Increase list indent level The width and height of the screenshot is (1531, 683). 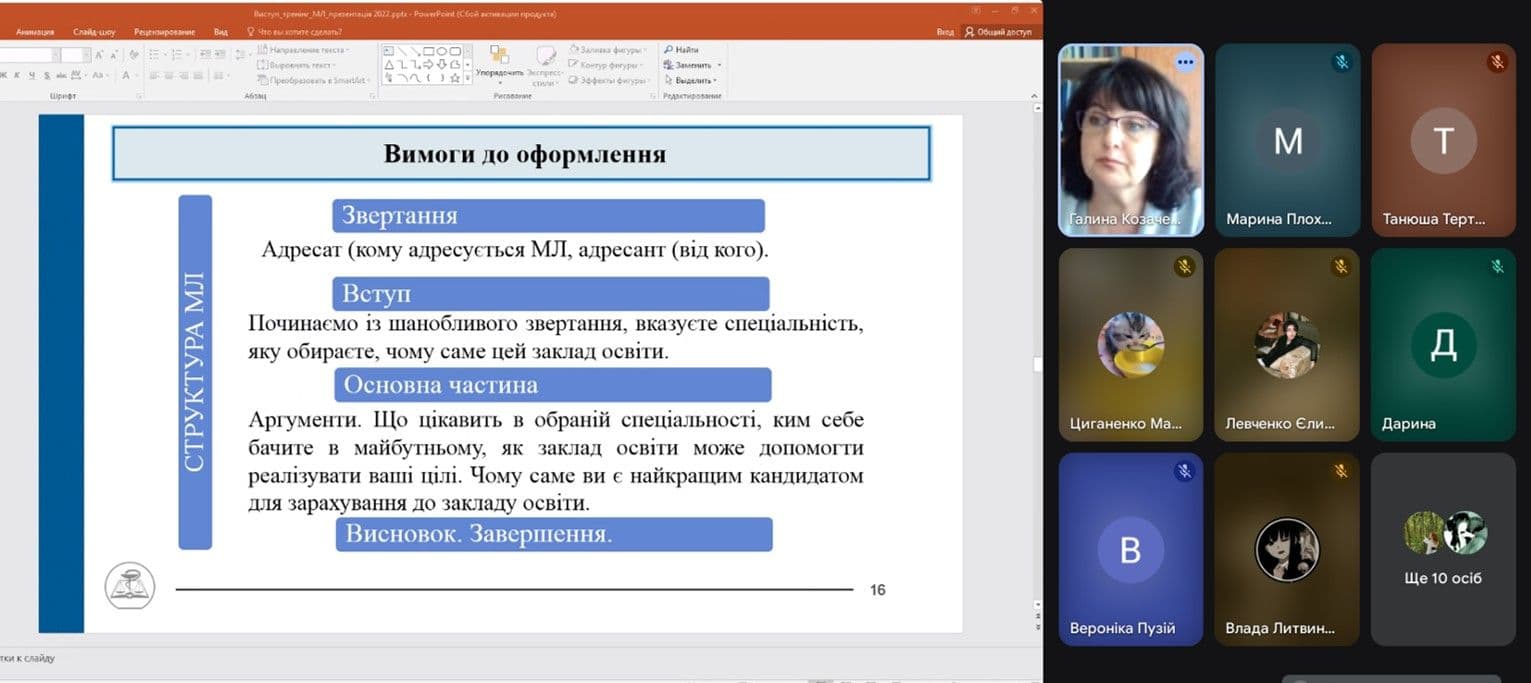click(x=220, y=55)
